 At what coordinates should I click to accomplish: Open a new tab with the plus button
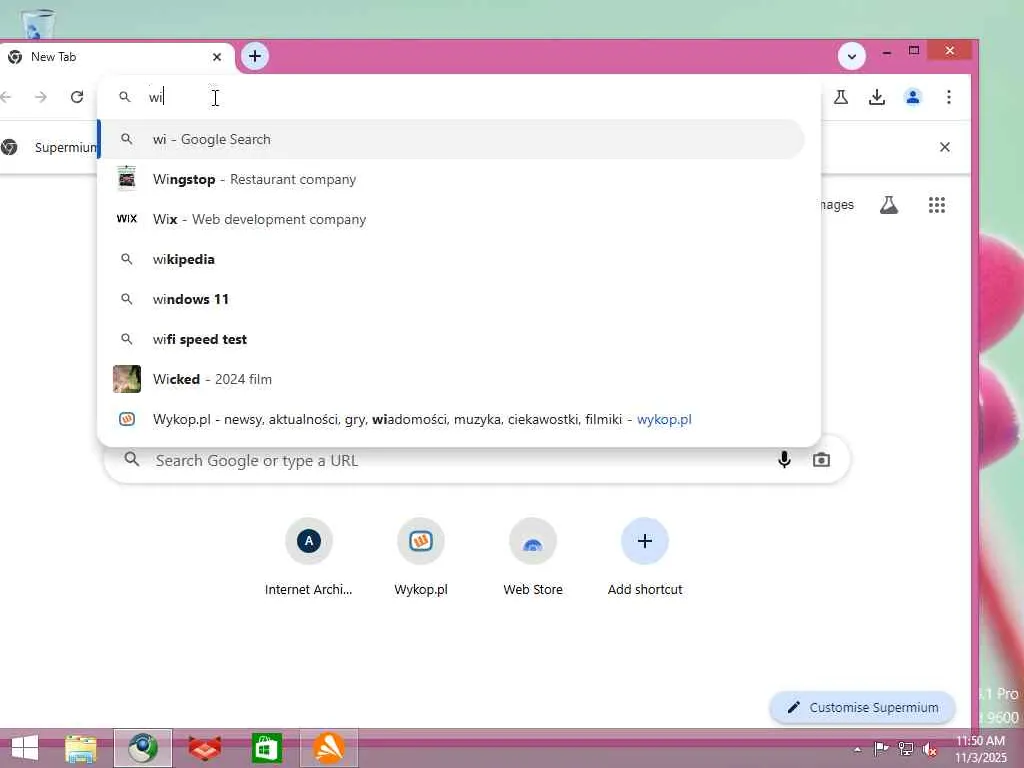point(255,56)
